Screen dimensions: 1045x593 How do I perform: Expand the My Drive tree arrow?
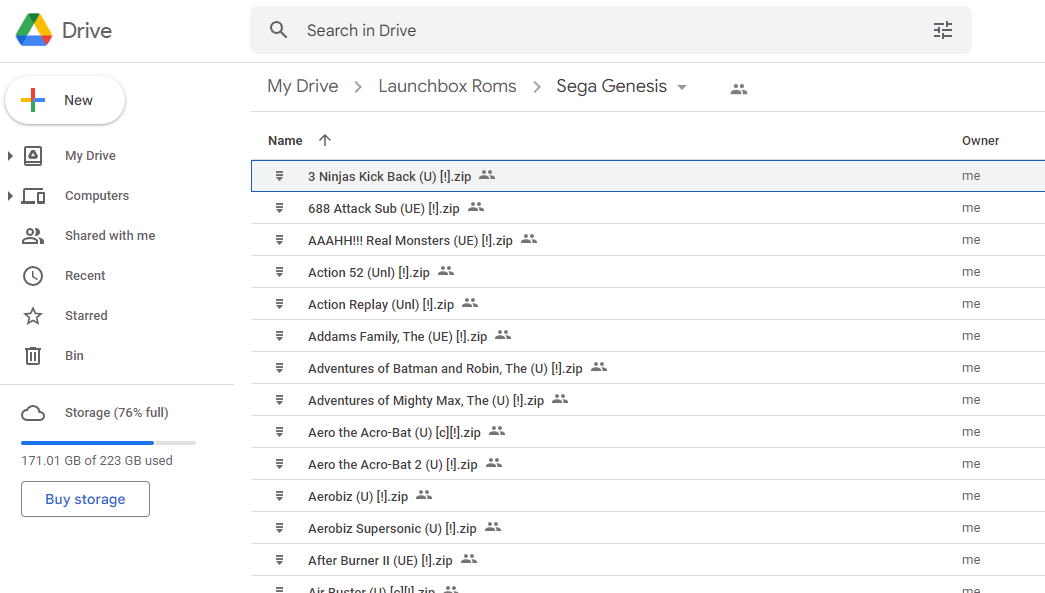10,156
